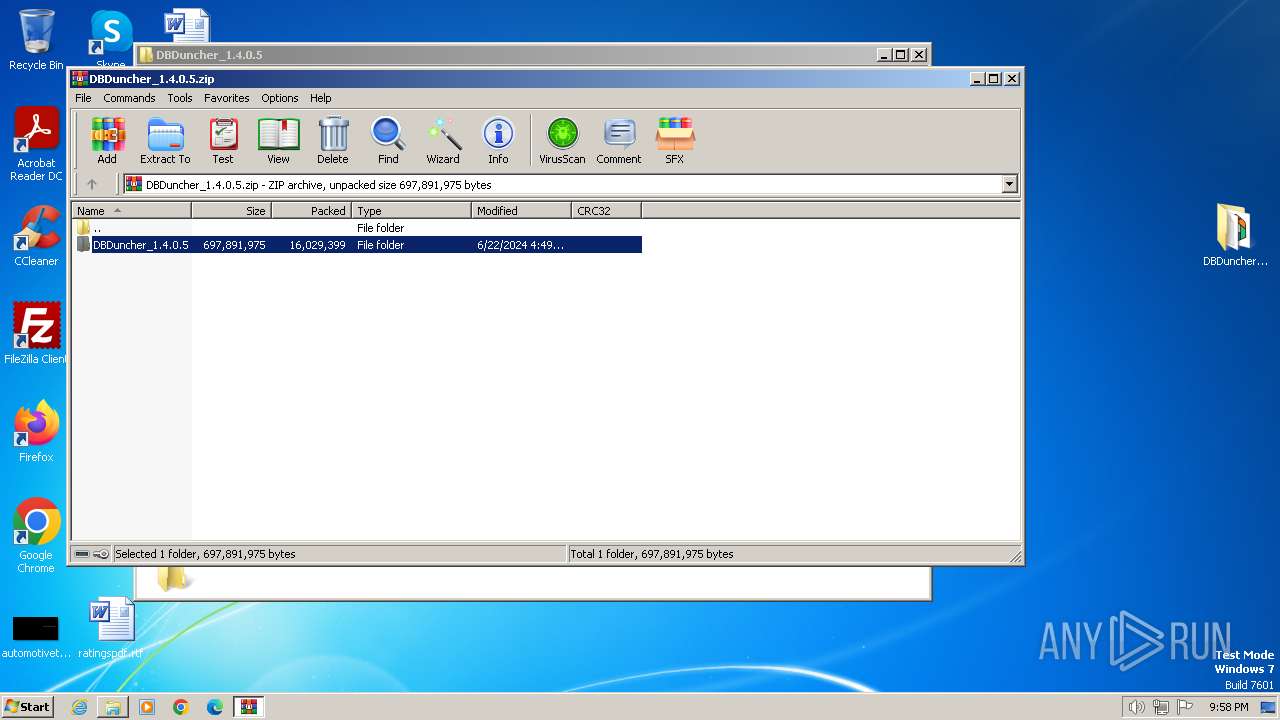The image size is (1280, 720).
Task: Click the volume speaker tray icon
Action: [x=1136, y=707]
